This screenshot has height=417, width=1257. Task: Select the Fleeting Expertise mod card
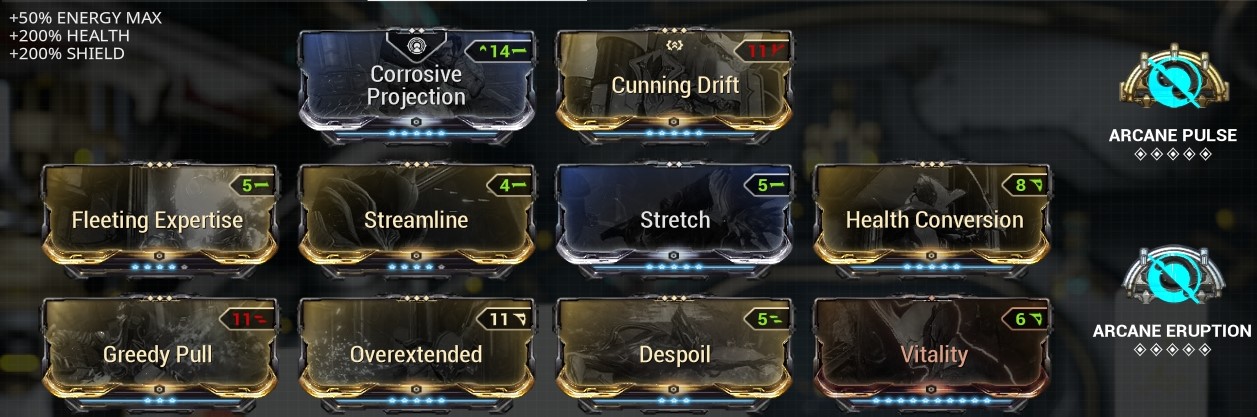point(158,218)
